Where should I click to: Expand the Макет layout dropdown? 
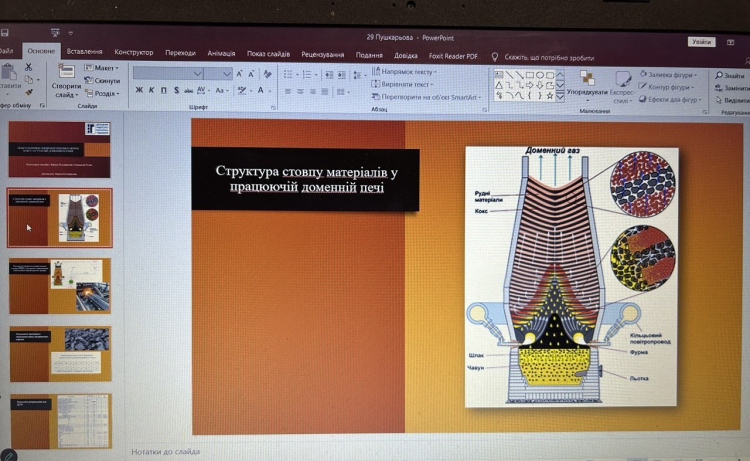(x=103, y=67)
